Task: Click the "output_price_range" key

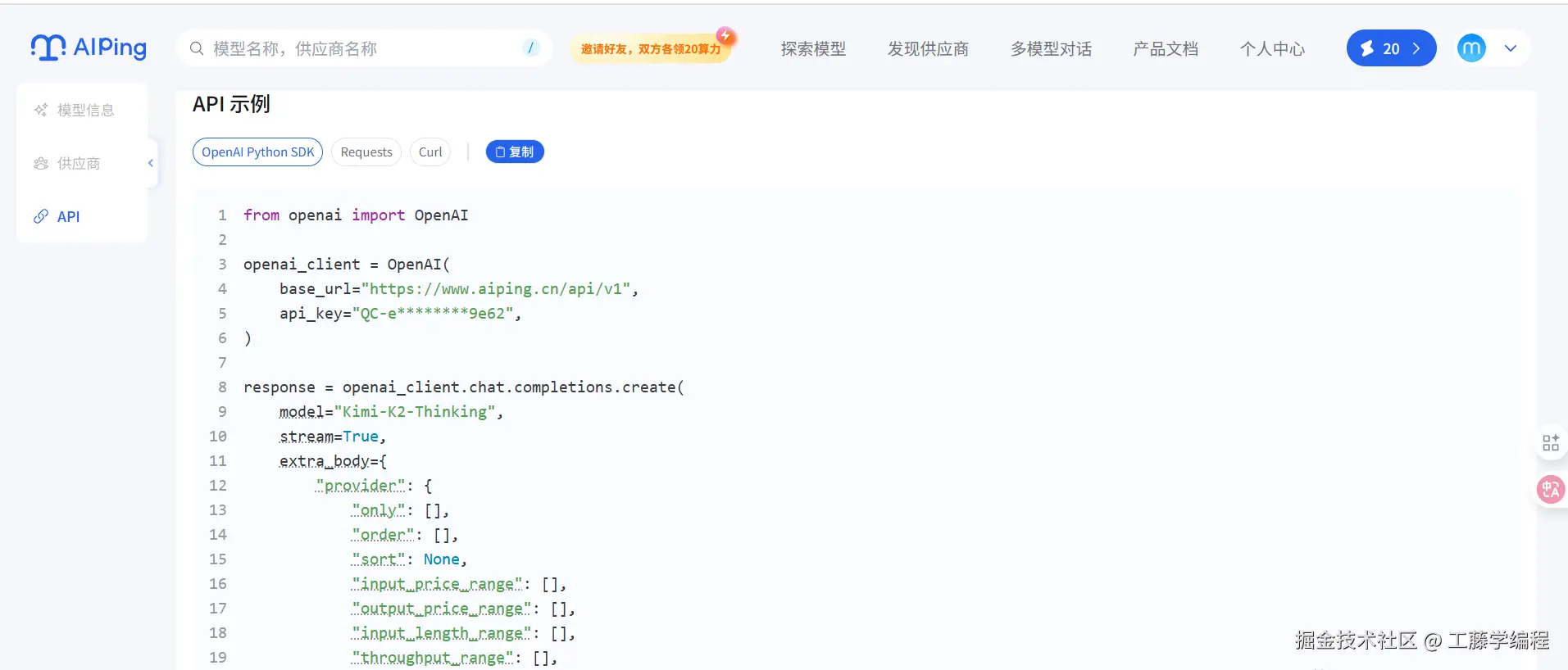Action: (442, 609)
